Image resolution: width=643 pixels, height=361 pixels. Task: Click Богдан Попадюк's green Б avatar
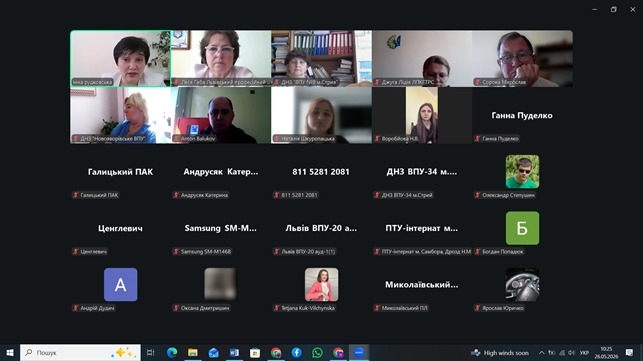522,228
